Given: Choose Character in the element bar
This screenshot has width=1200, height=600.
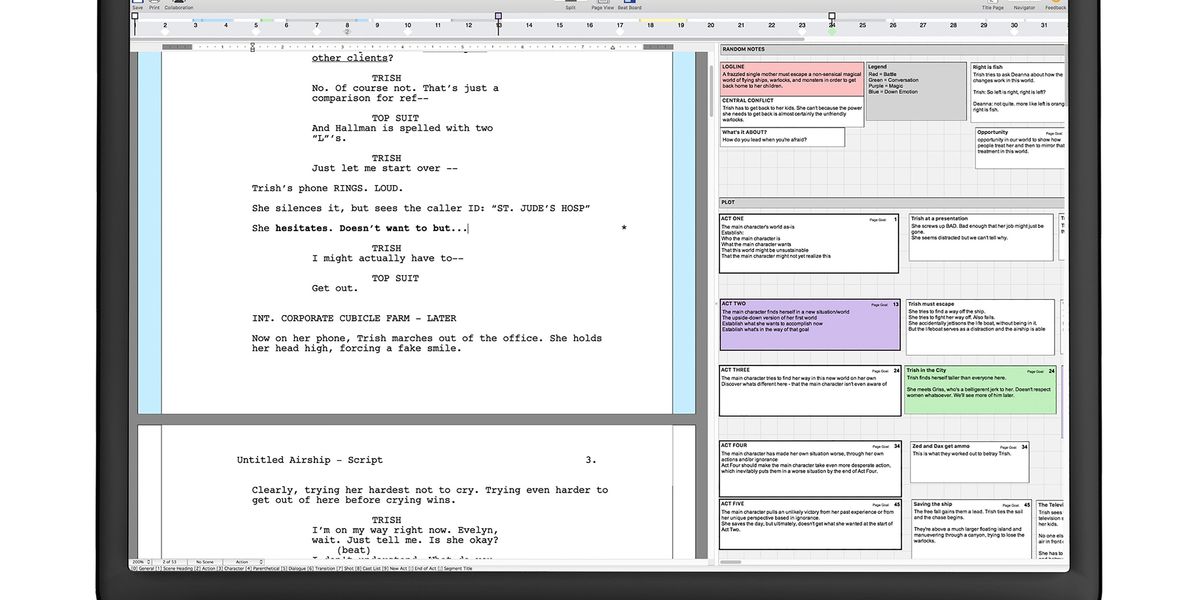Looking at the screenshot, I should pos(232,569).
